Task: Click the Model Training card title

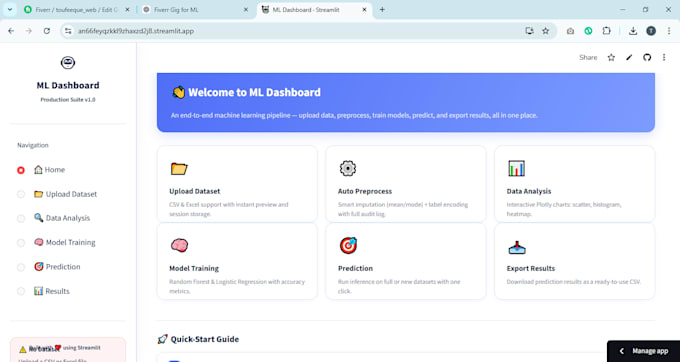Action: pyautogui.click(x=194, y=268)
